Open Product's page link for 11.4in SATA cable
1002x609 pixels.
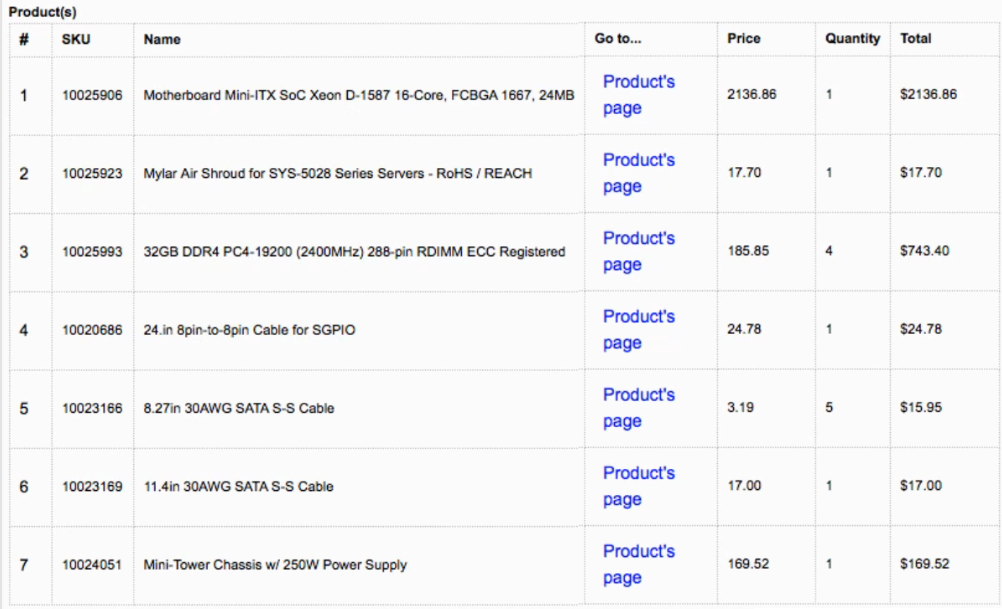tap(638, 486)
